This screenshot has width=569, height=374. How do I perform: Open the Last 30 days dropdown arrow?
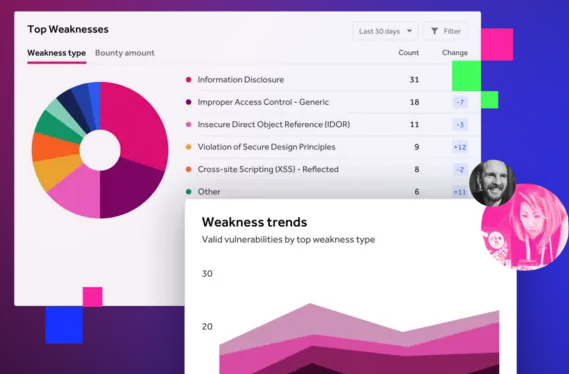[409, 31]
